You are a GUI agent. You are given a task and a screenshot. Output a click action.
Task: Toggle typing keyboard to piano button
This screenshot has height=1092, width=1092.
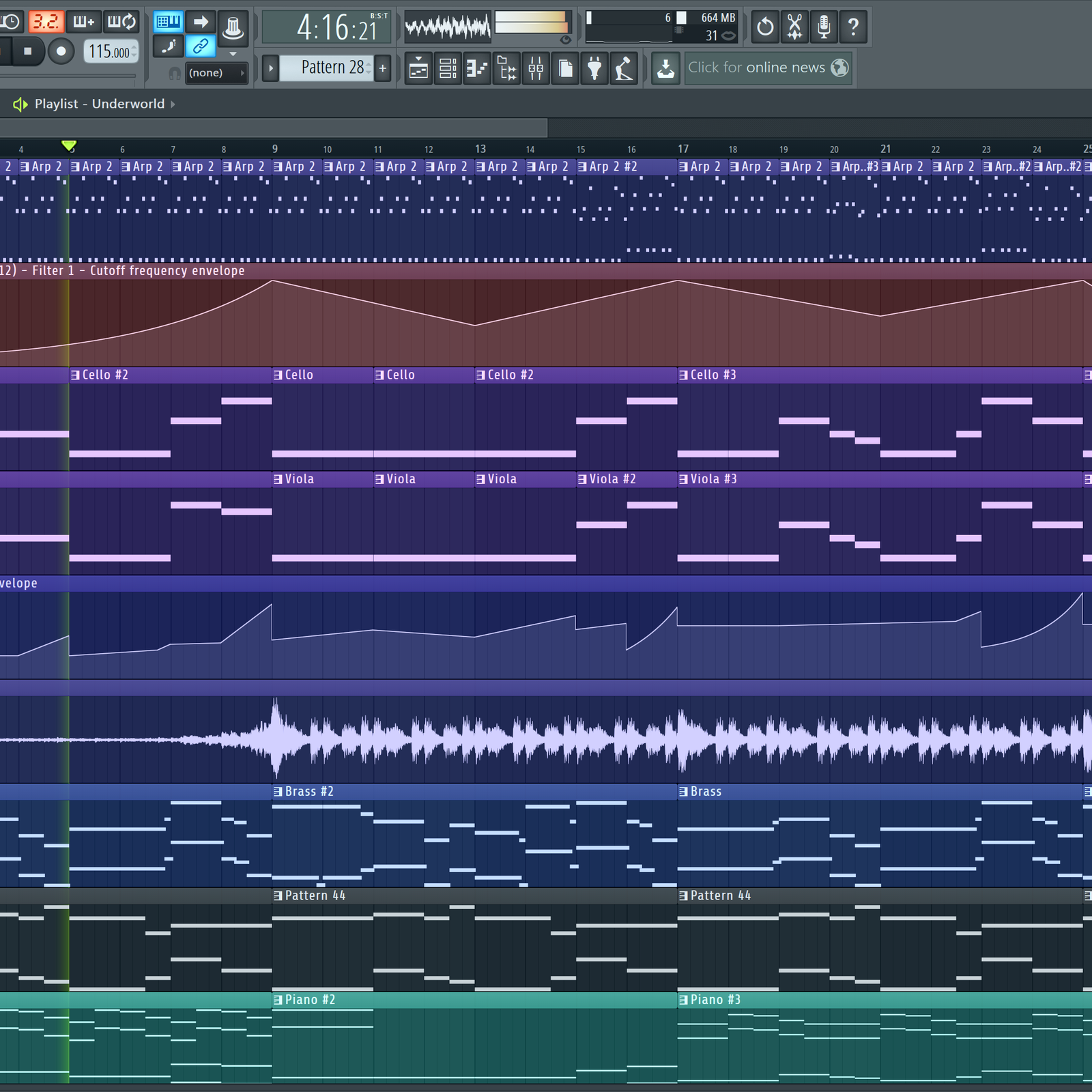pos(167,22)
